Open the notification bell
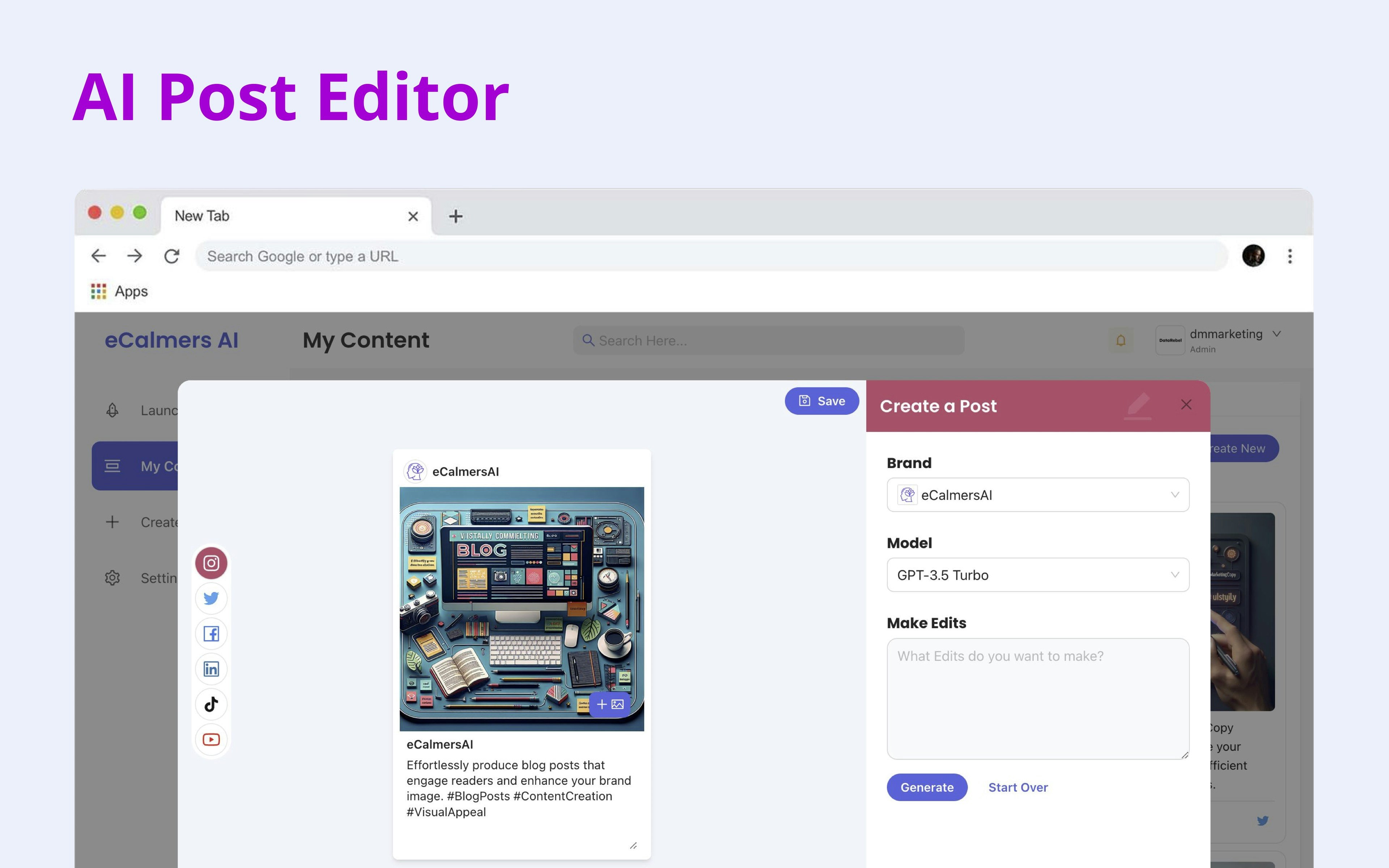This screenshot has height=868, width=1389. 1120,340
